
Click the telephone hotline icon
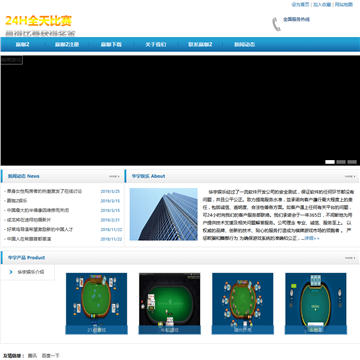point(276,24)
